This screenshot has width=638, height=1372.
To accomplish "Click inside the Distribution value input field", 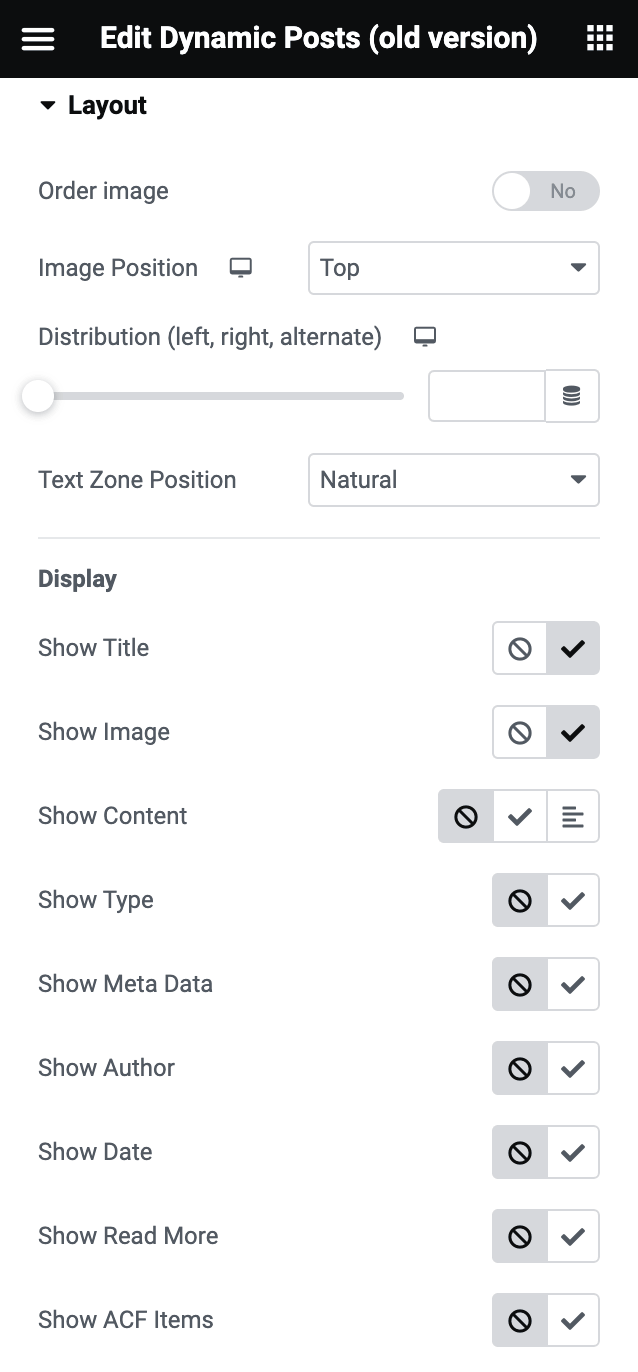I will [486, 396].
